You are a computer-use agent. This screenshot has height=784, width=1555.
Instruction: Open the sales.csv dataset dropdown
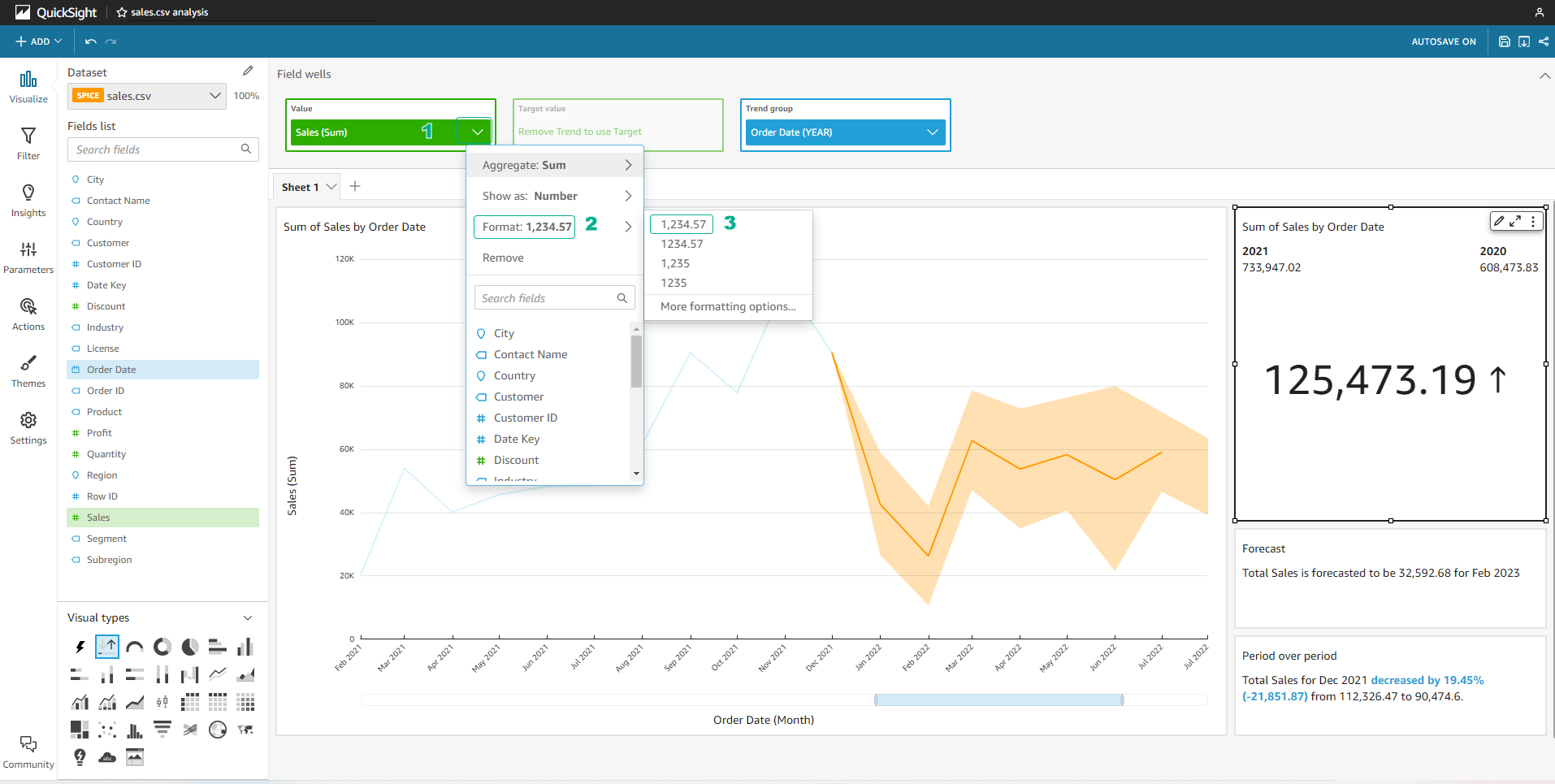pyautogui.click(x=147, y=96)
